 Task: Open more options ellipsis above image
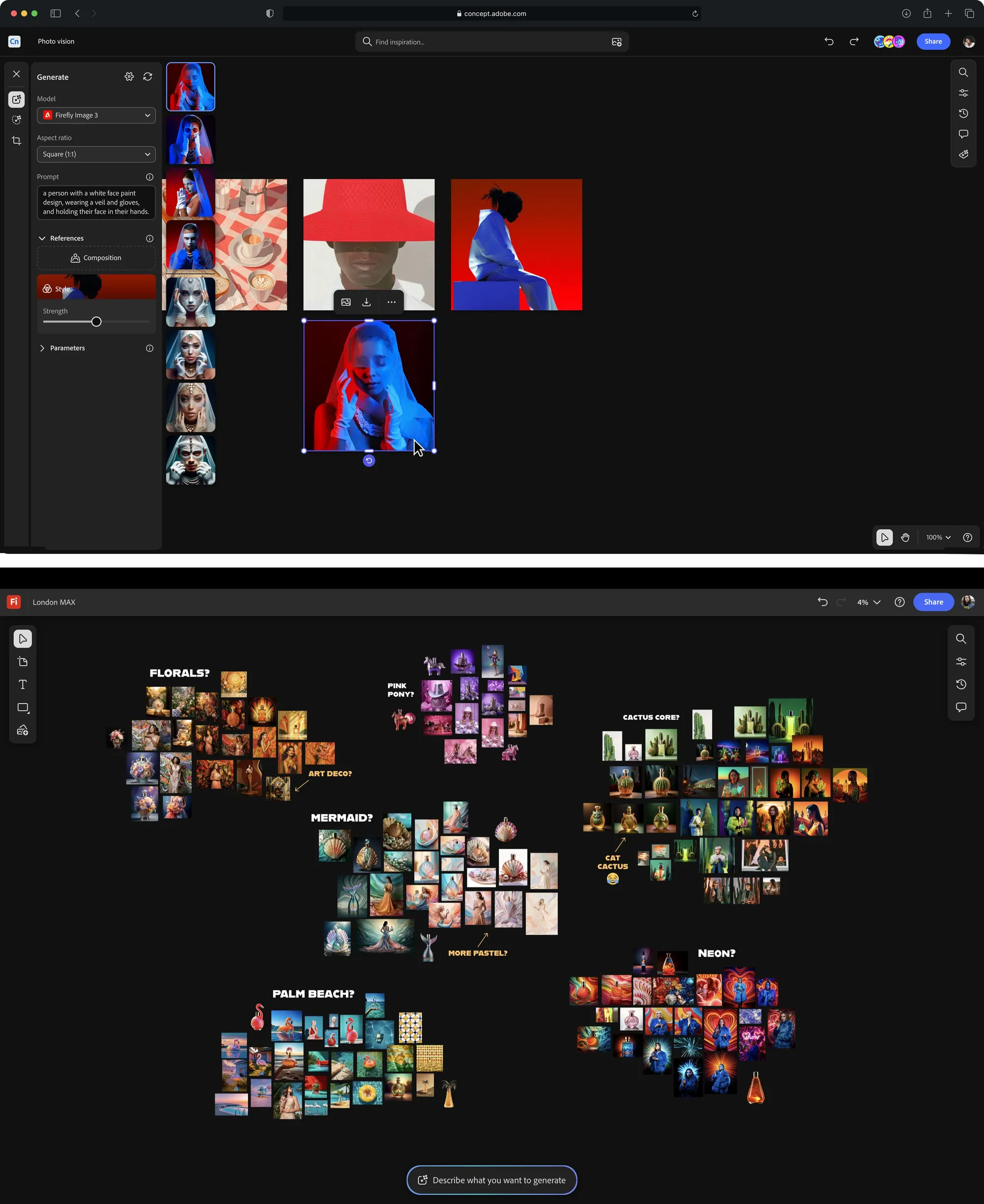click(x=391, y=302)
